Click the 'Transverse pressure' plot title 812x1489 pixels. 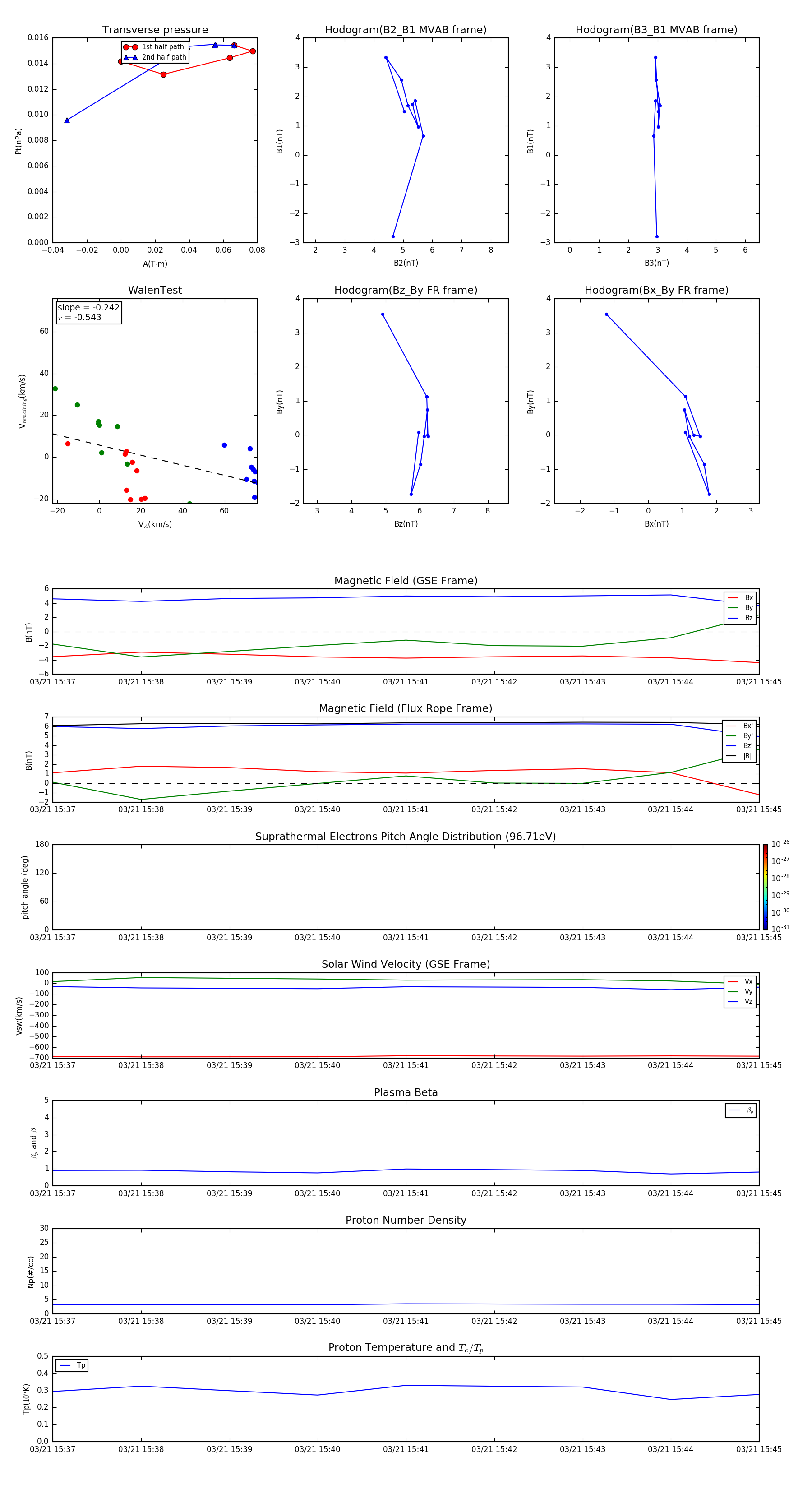[155, 30]
